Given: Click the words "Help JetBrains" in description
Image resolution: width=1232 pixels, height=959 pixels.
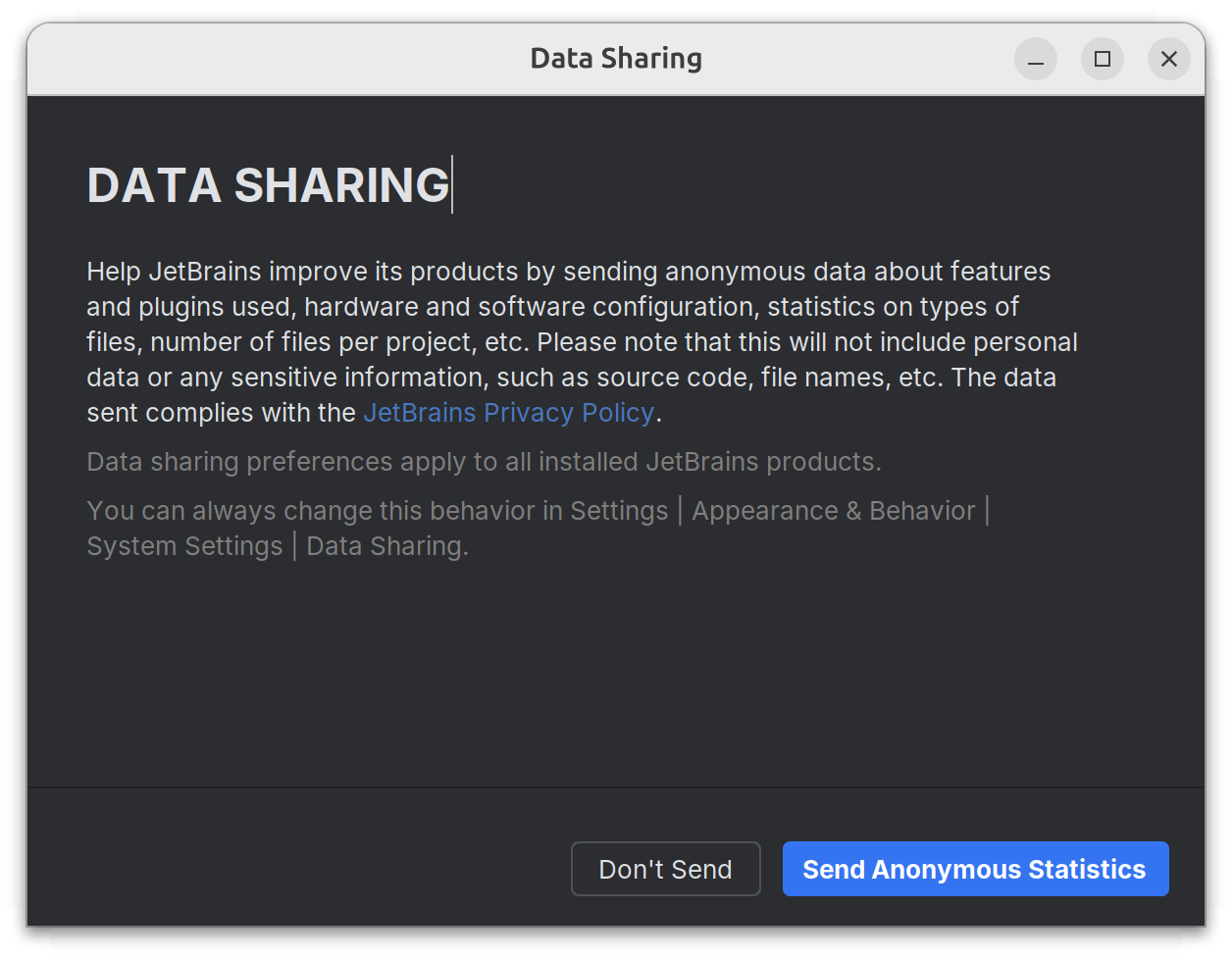Looking at the screenshot, I should 175,272.
